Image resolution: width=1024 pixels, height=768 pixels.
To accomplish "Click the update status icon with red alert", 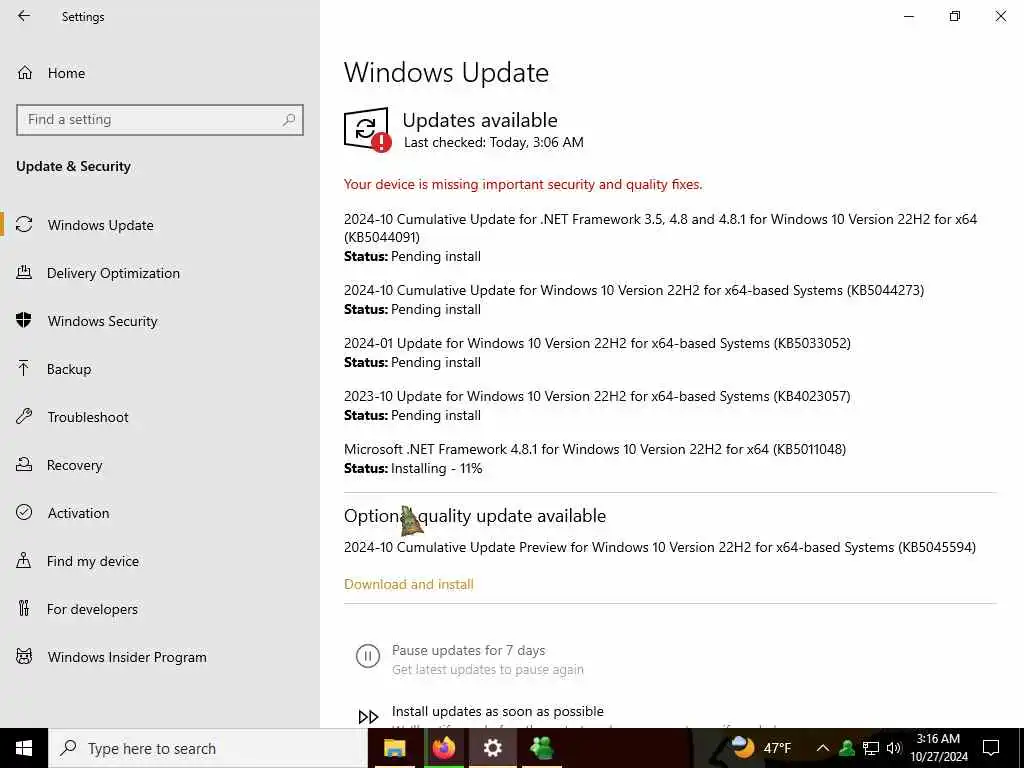I will click(x=368, y=129).
